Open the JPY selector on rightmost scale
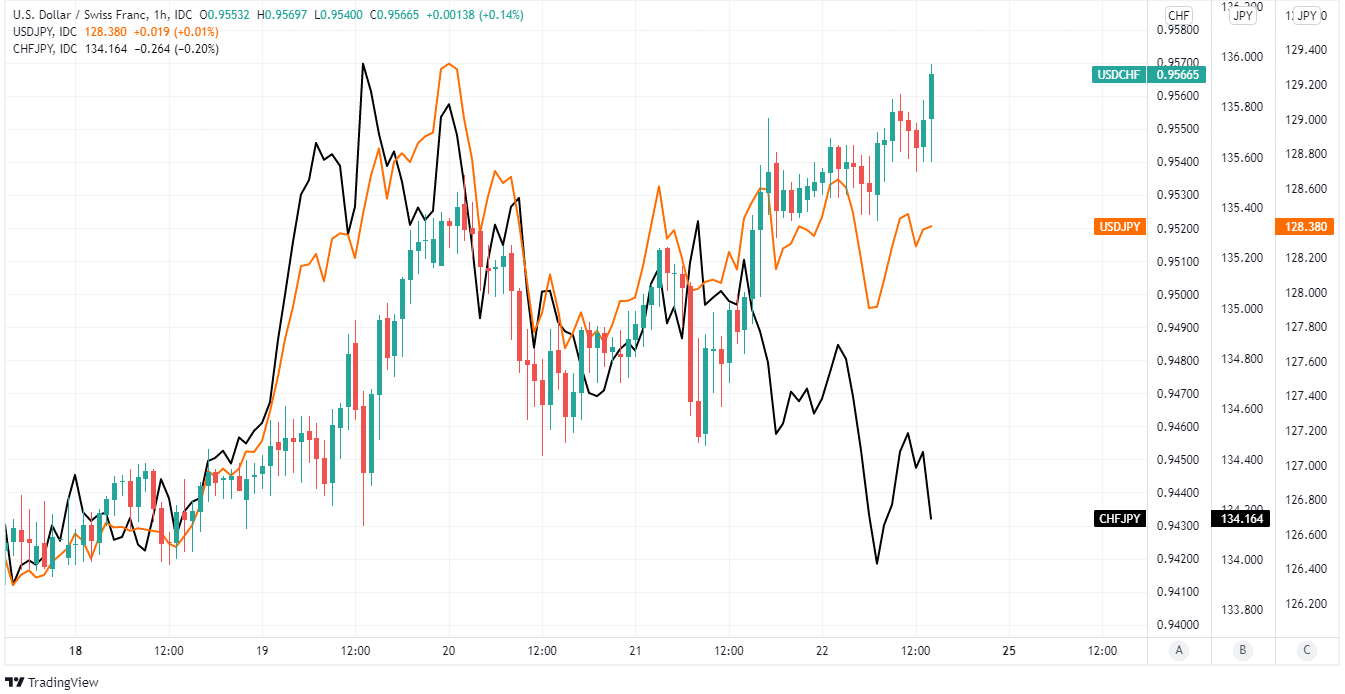 coord(1307,15)
